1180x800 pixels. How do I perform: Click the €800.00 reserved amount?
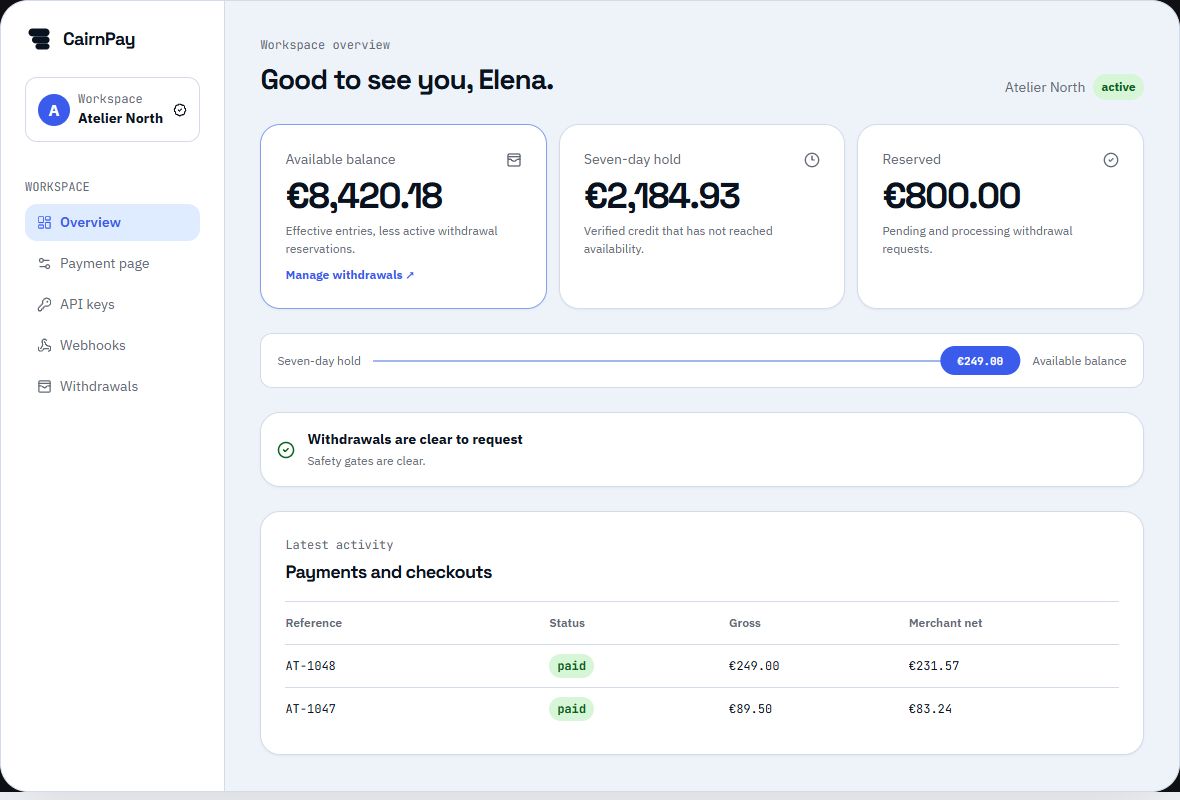951,196
